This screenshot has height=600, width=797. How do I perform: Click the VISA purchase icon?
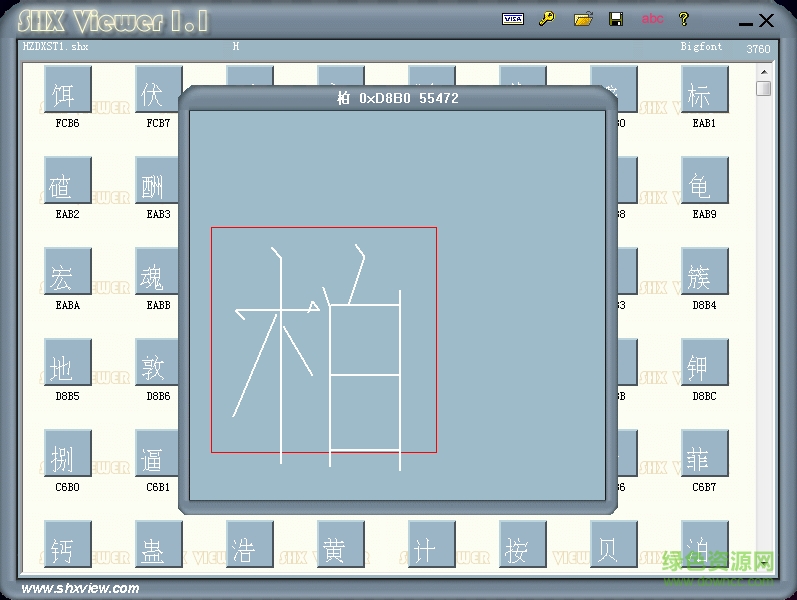pyautogui.click(x=512, y=19)
